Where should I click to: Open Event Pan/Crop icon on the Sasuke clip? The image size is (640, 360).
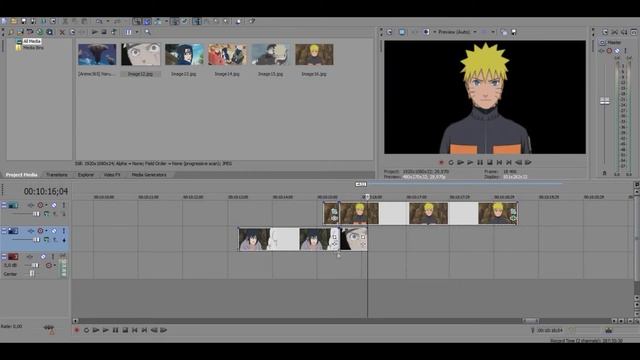[334, 237]
